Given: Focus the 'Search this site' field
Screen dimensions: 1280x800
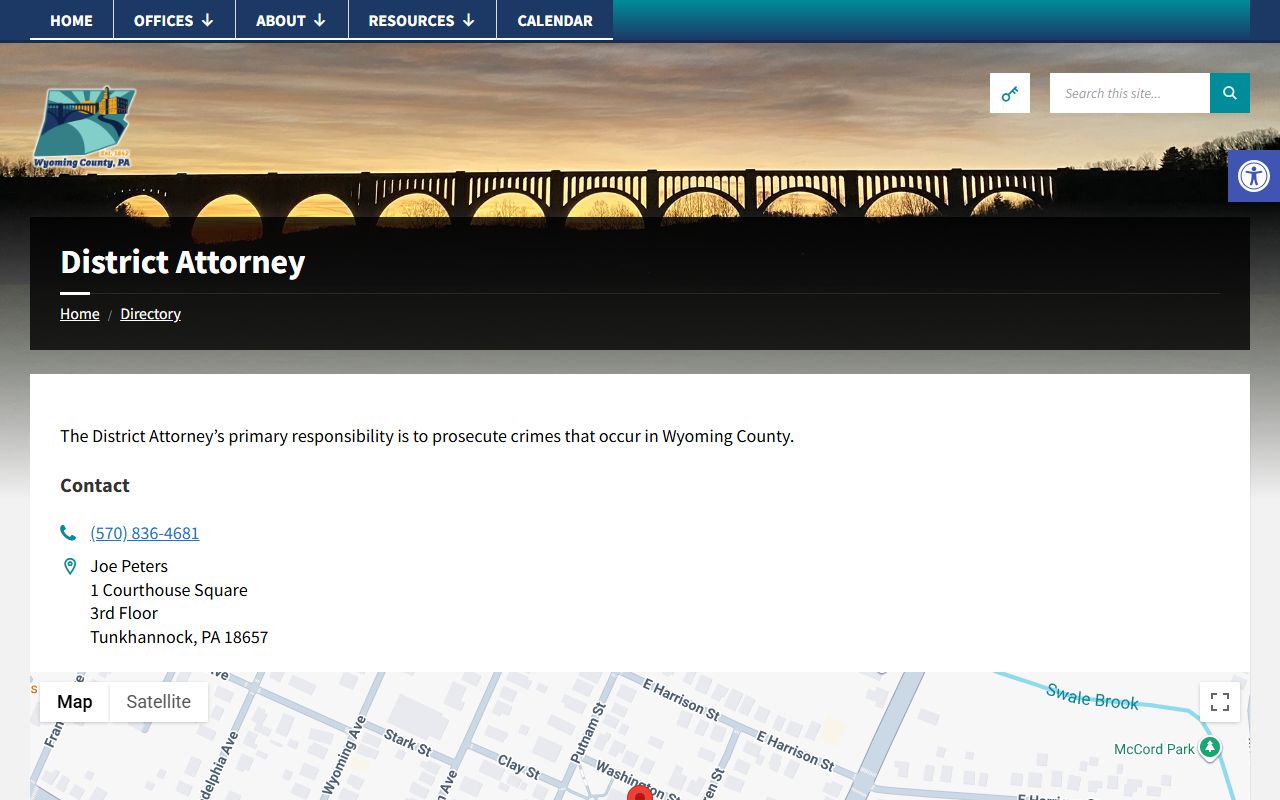Looking at the screenshot, I should pos(1129,93).
